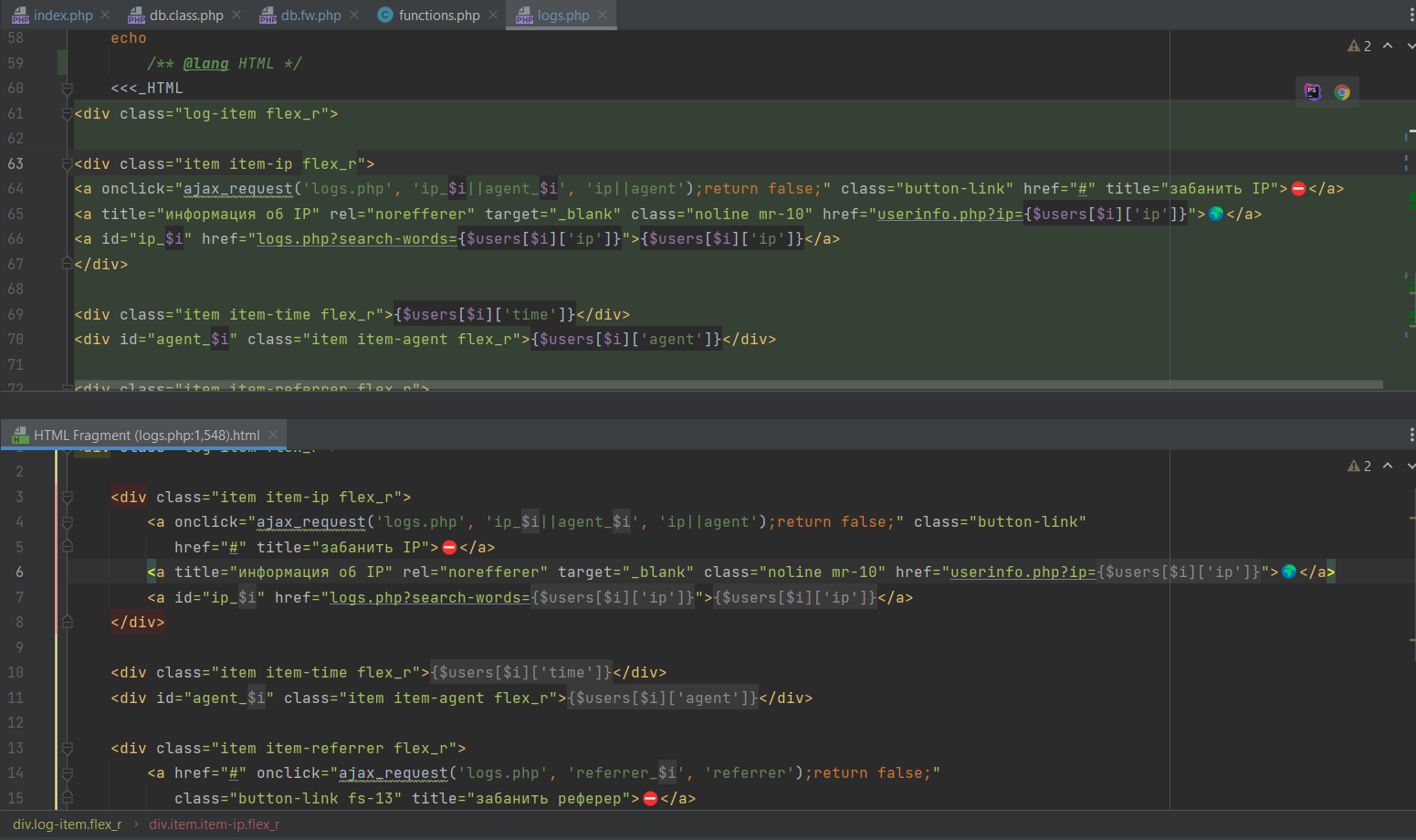
Task: Click ajax_request on fragment line 14
Action: [393, 773]
